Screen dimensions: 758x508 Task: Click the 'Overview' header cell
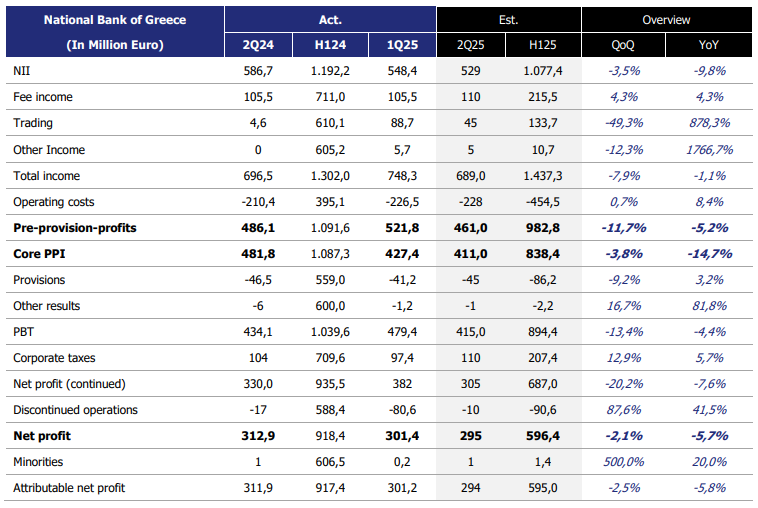tap(667, 19)
